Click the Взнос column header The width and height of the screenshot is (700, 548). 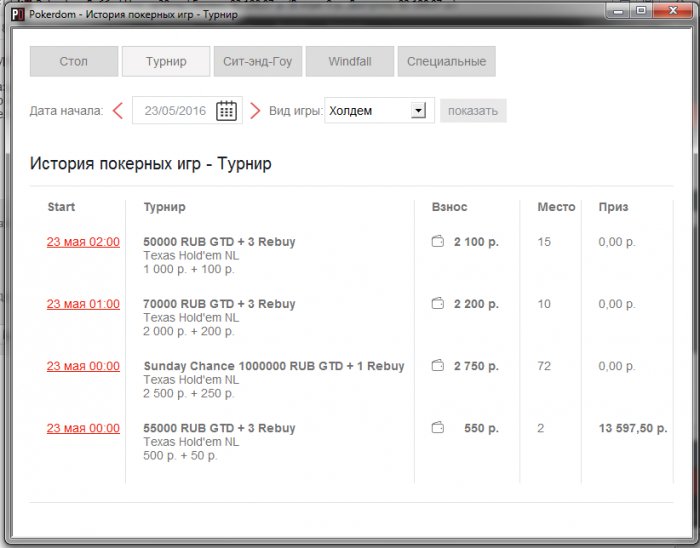point(449,207)
